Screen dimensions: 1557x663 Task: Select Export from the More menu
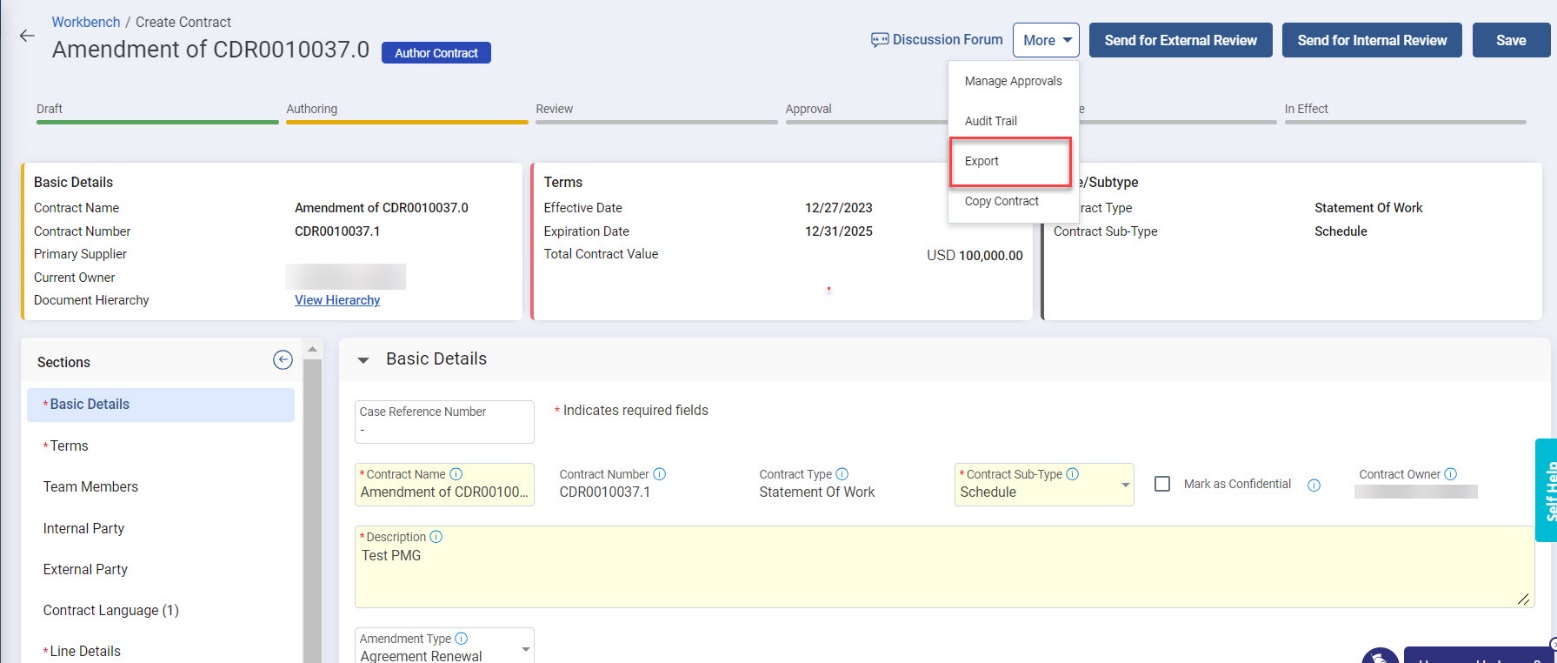pos(982,161)
